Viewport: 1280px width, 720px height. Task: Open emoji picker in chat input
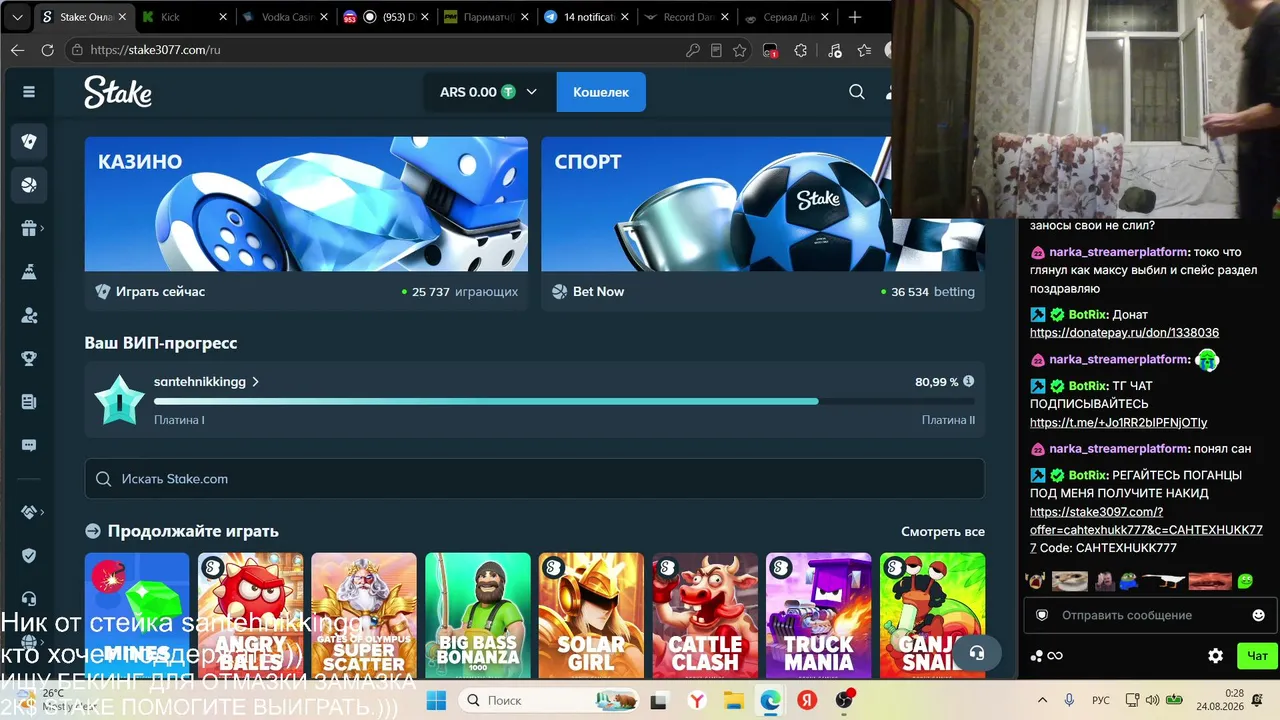tap(1259, 615)
